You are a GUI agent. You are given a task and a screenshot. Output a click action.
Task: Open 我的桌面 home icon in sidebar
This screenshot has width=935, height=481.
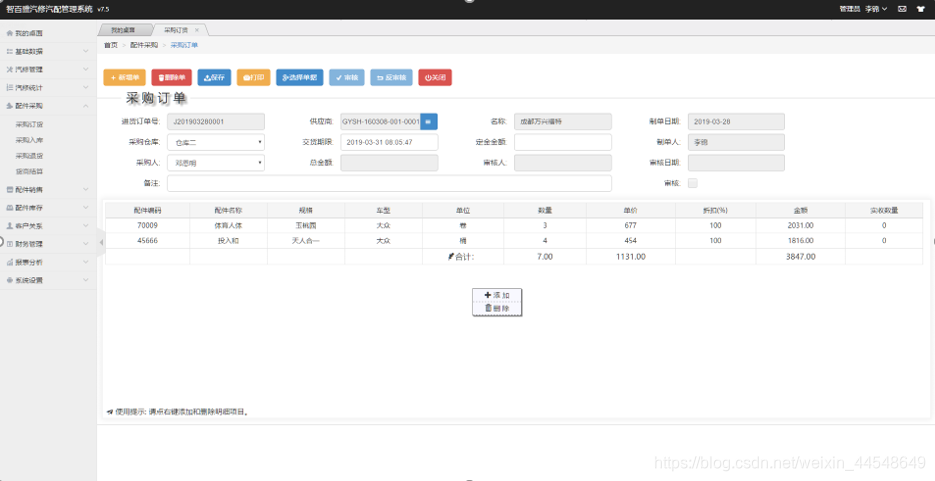click(x=9, y=33)
